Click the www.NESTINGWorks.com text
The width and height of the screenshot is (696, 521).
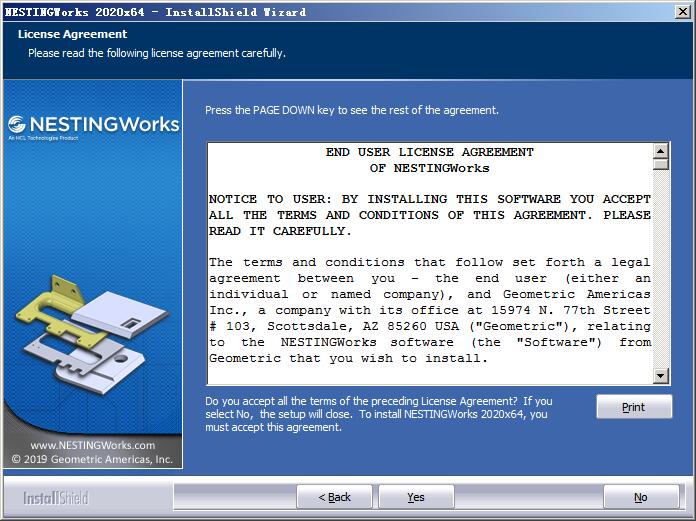coord(93,445)
